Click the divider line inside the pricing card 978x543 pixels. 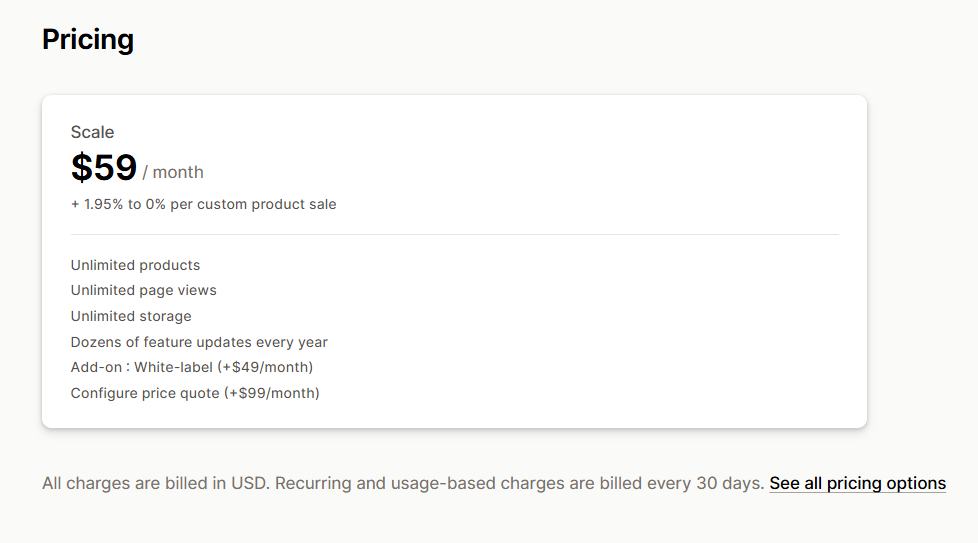click(454, 235)
